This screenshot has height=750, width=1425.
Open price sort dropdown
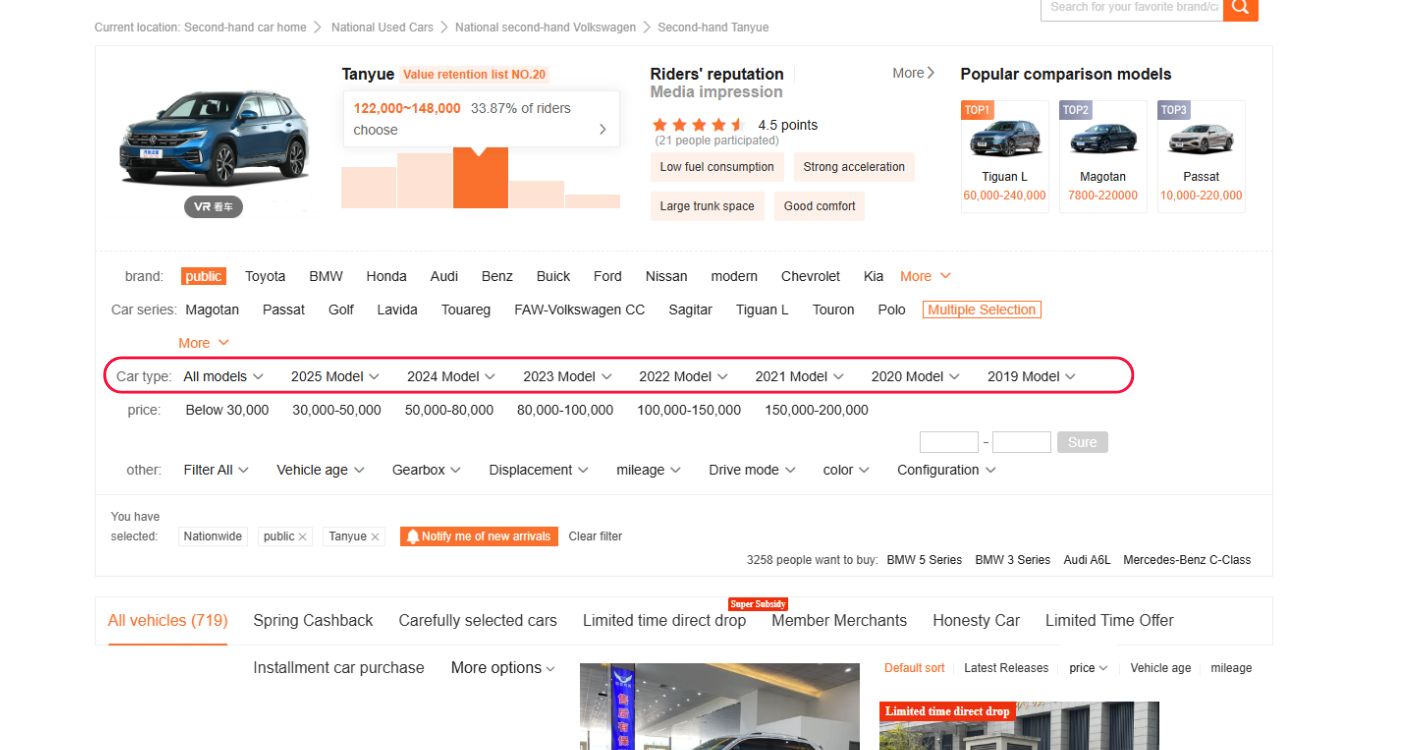click(1088, 668)
